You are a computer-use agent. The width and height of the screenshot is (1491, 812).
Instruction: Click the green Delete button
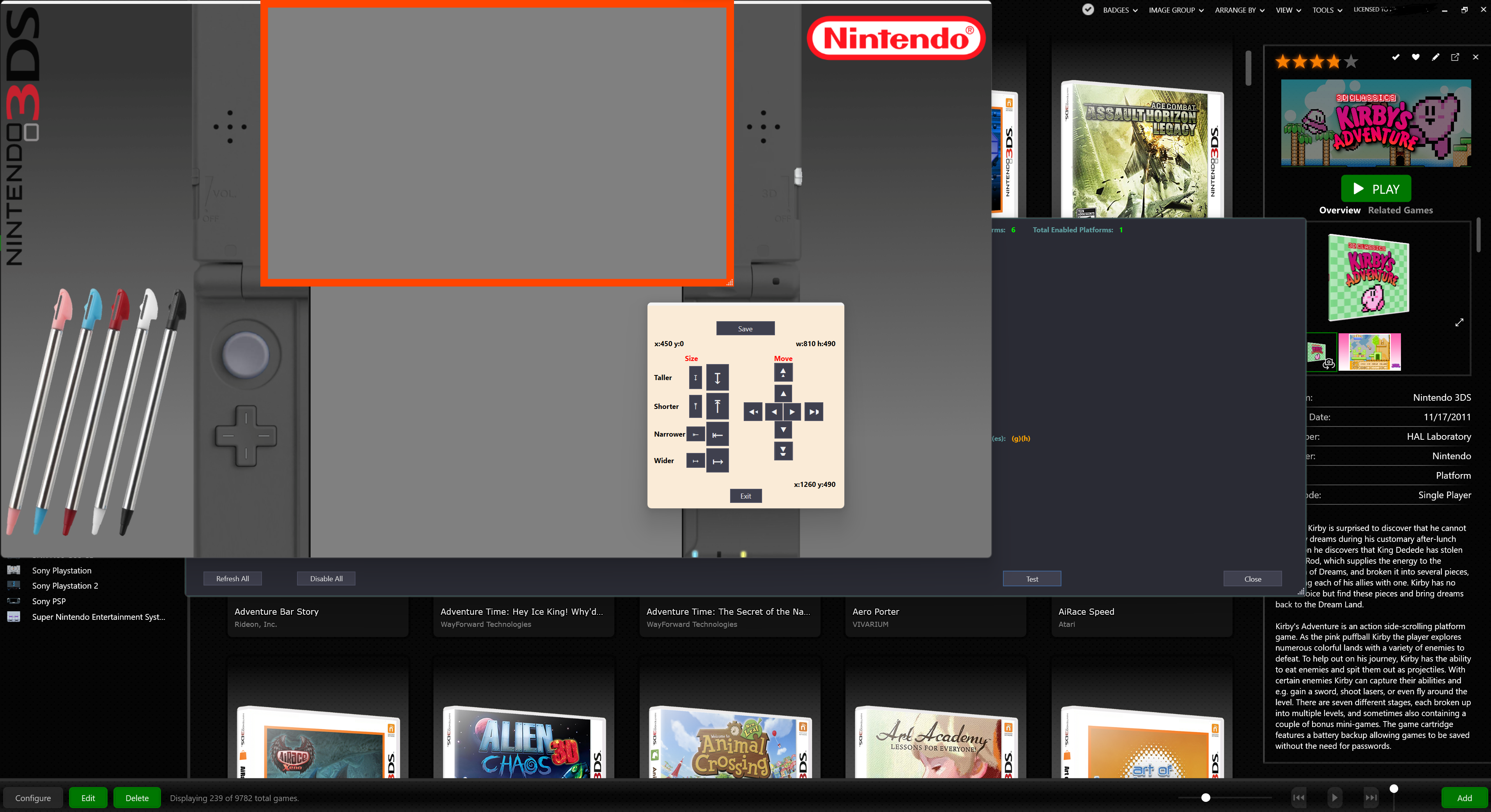tap(137, 798)
